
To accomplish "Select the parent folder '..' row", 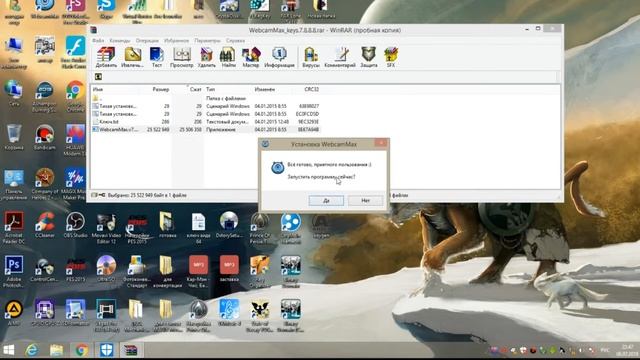I will point(206,98).
